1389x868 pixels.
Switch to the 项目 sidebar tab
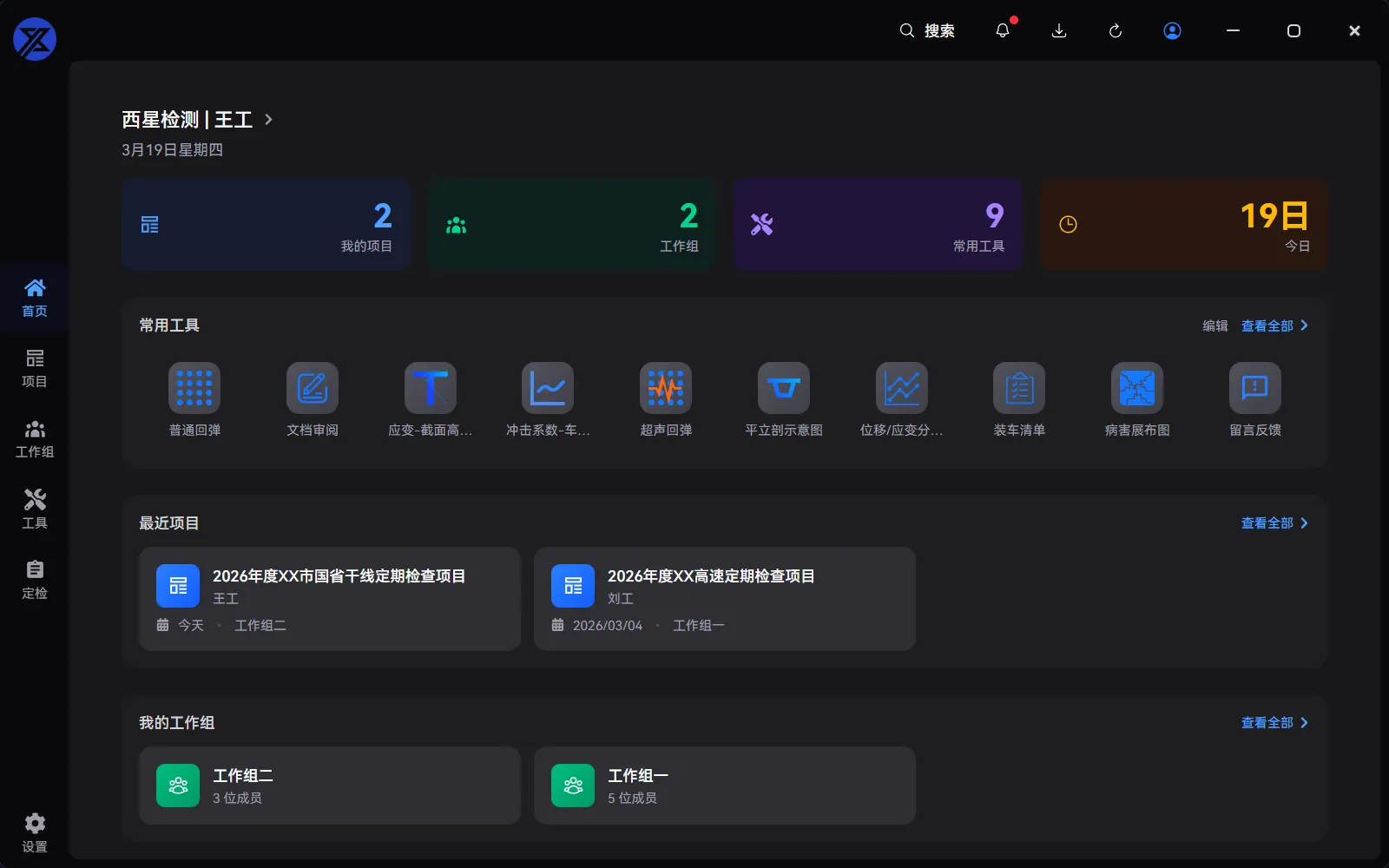(35, 368)
